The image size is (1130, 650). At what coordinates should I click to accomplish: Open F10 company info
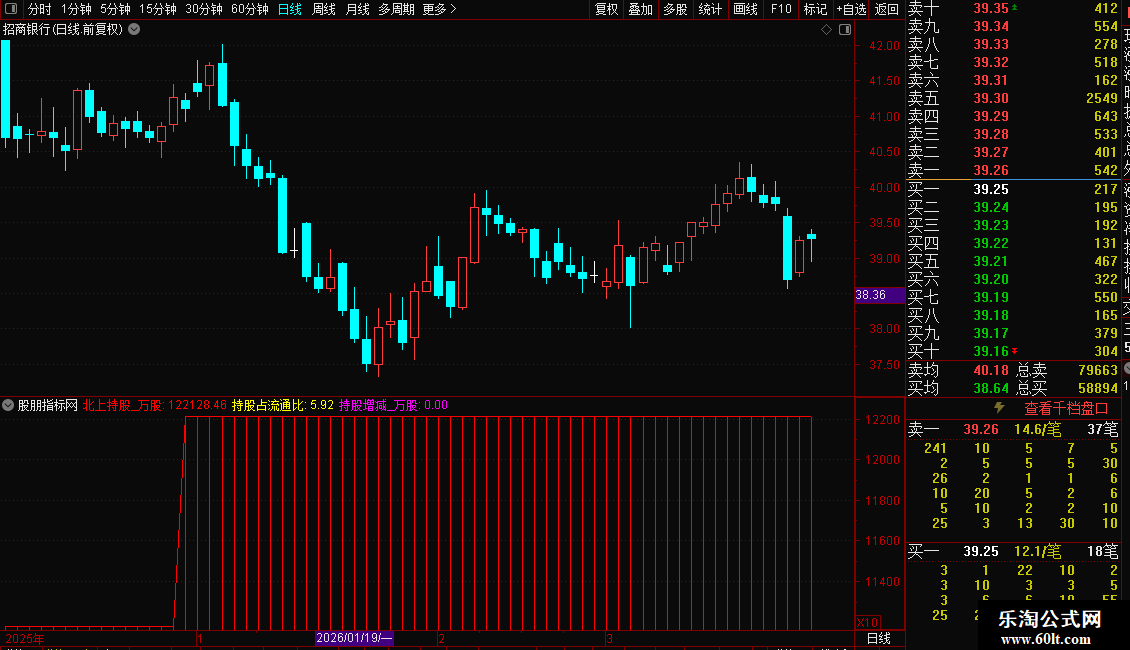tap(780, 9)
